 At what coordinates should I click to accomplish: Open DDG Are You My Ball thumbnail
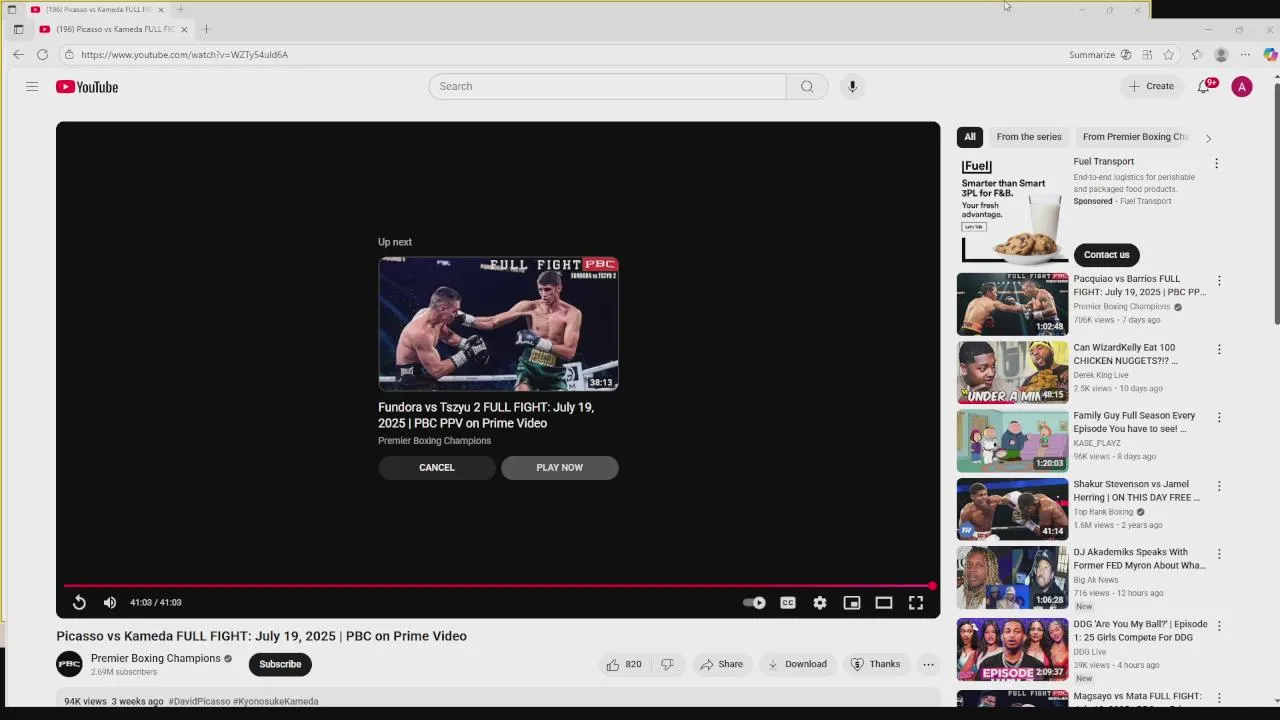(x=1012, y=649)
